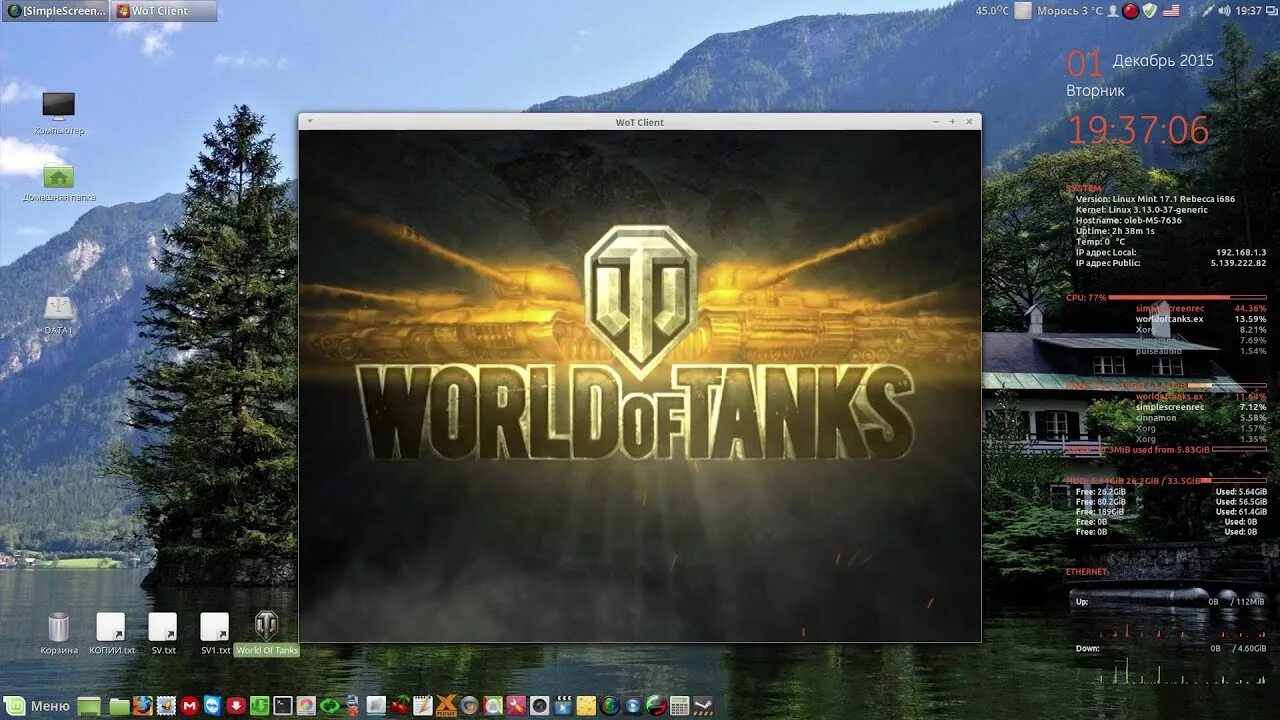Open the Домашняя папка desktop folder
The height and width of the screenshot is (720, 1280).
point(58,182)
